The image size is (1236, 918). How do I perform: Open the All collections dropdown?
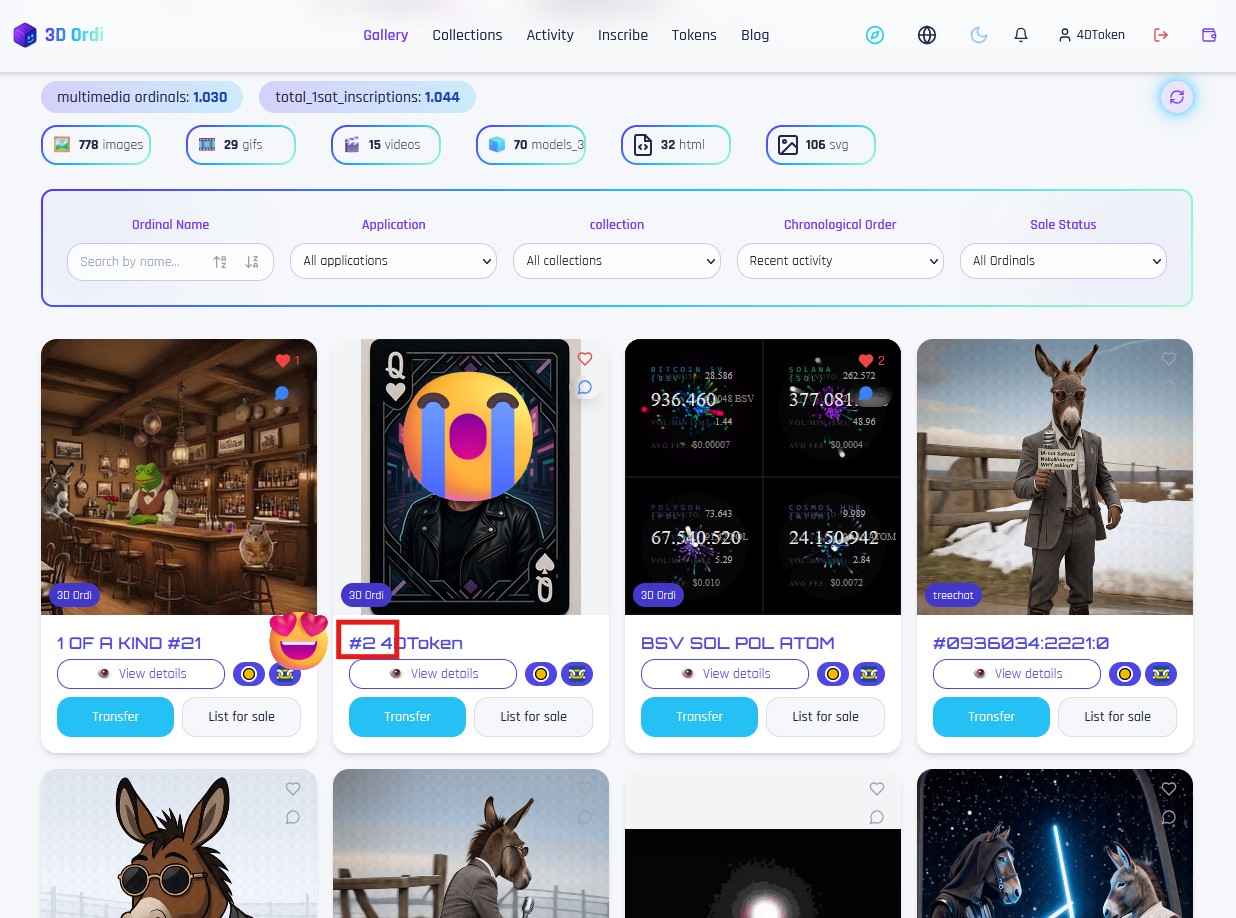pyautogui.click(x=617, y=261)
